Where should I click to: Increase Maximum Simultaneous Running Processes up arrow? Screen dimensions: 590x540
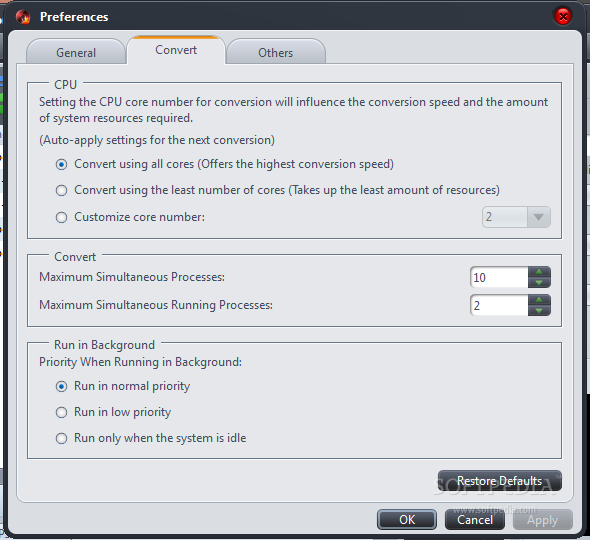tap(539, 300)
